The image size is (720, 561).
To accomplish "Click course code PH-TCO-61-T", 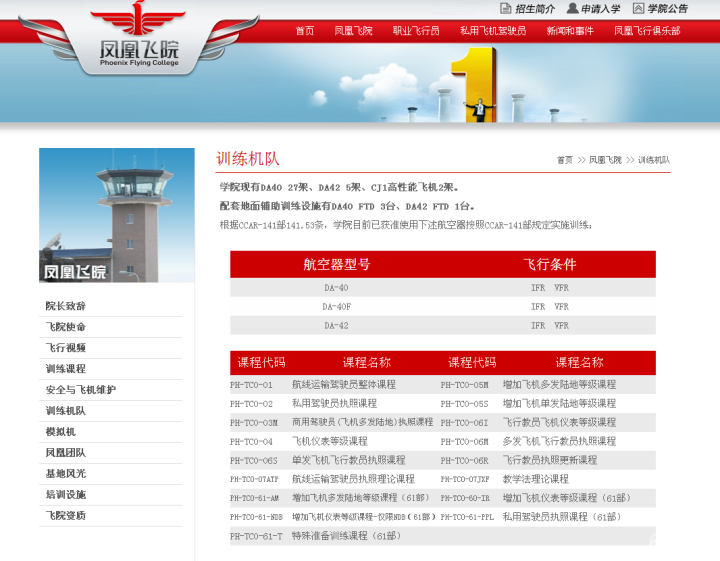I will point(256,536).
